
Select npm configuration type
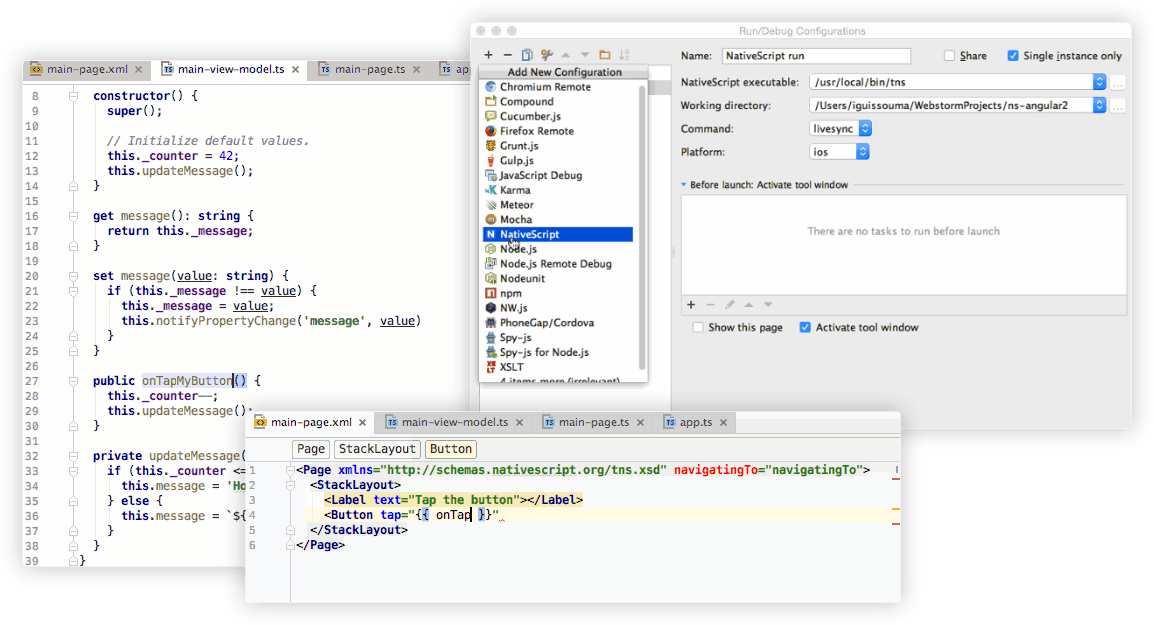pyautogui.click(x=558, y=293)
